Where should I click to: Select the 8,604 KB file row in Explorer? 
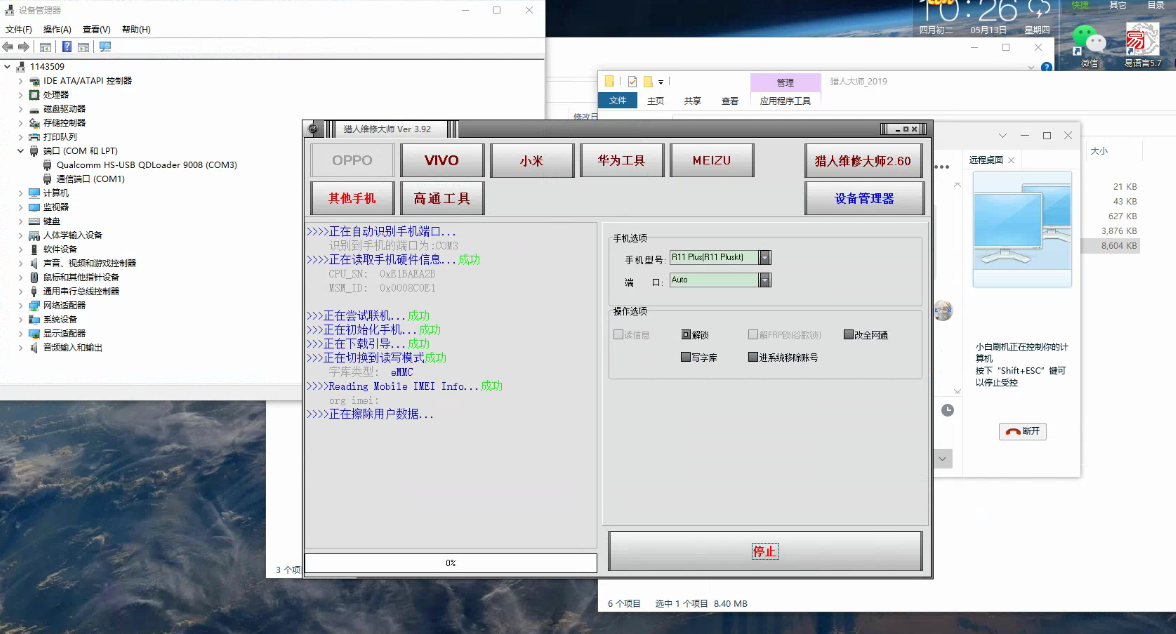pos(1111,245)
